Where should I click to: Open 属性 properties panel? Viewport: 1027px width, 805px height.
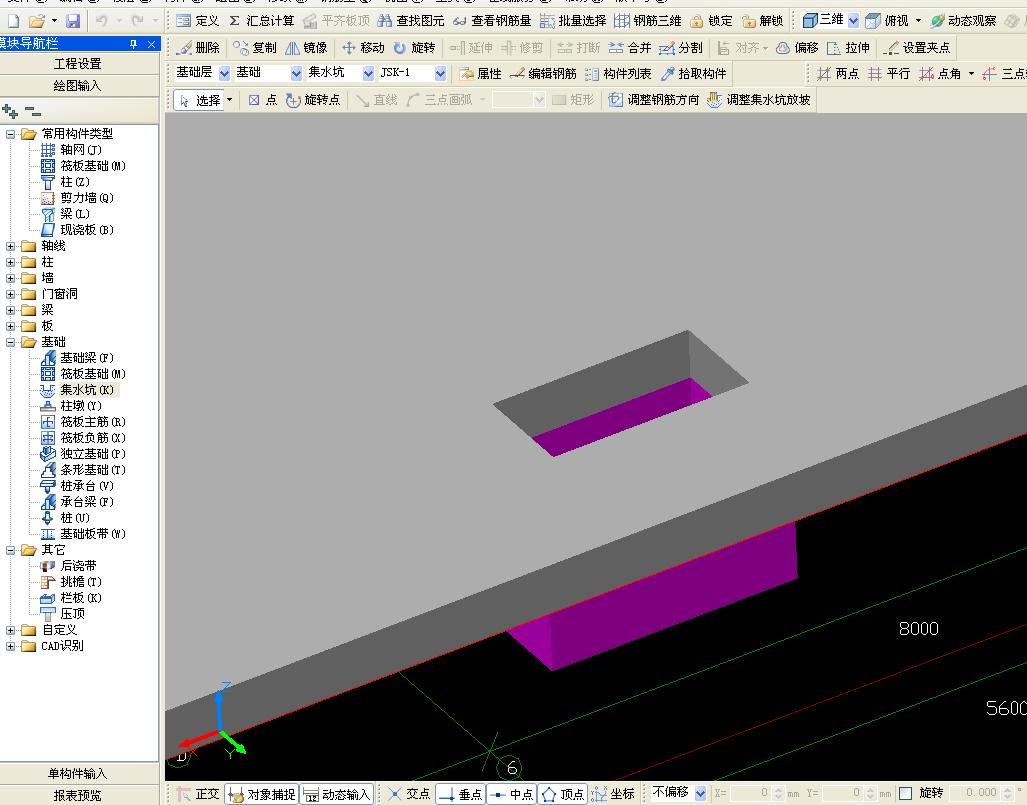(480, 73)
